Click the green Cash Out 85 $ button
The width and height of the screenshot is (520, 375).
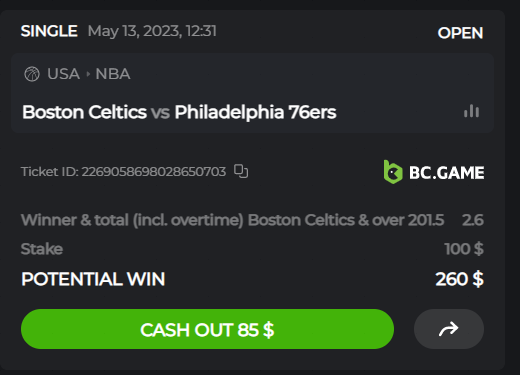[207, 329]
